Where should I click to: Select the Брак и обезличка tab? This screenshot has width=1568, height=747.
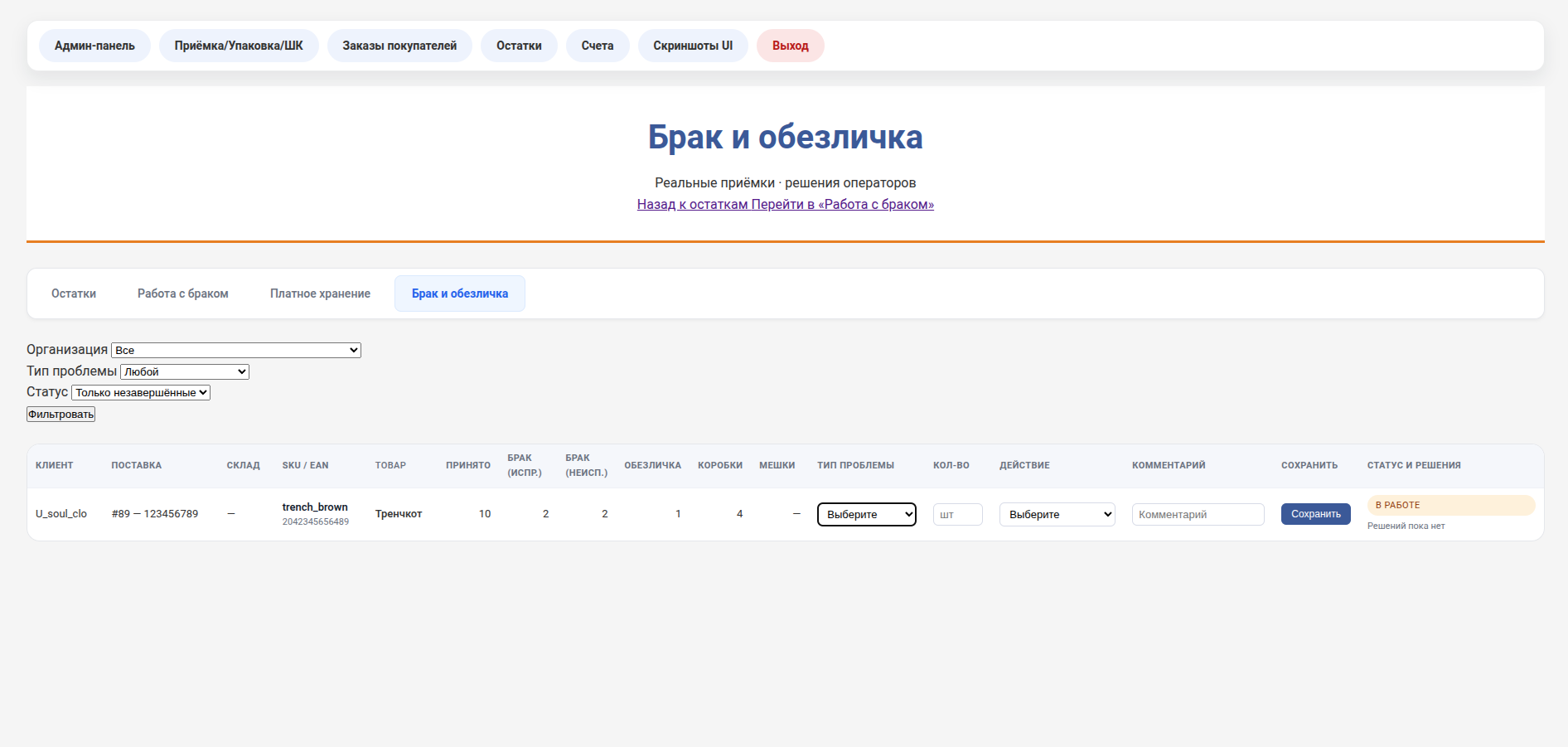coord(460,293)
